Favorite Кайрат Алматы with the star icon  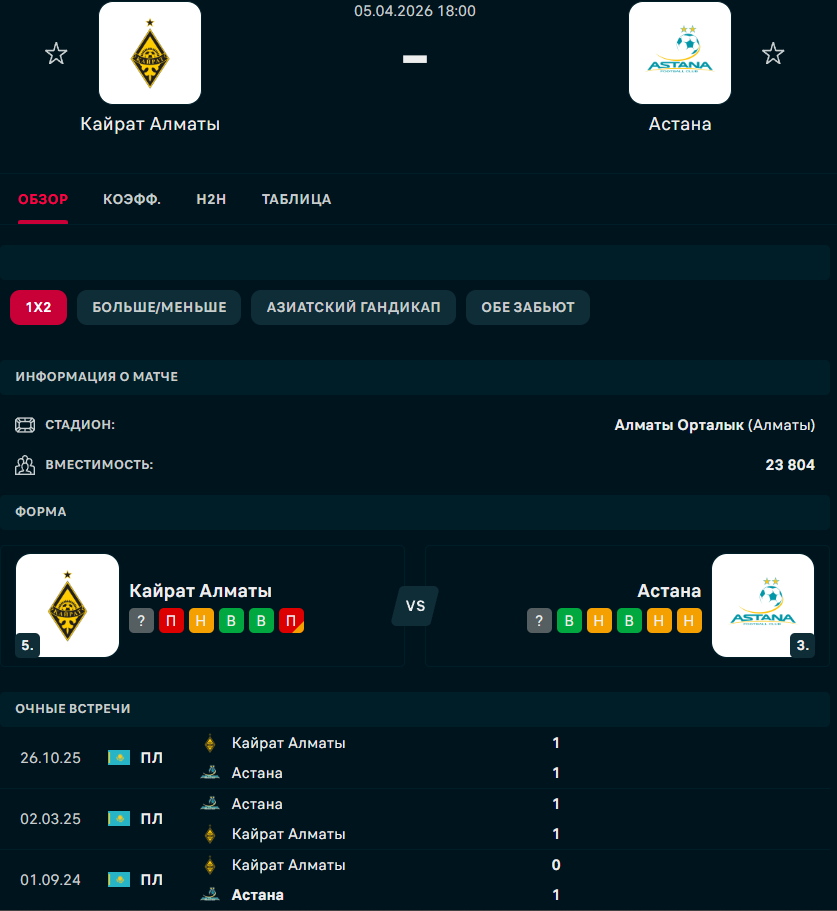pyautogui.click(x=56, y=54)
